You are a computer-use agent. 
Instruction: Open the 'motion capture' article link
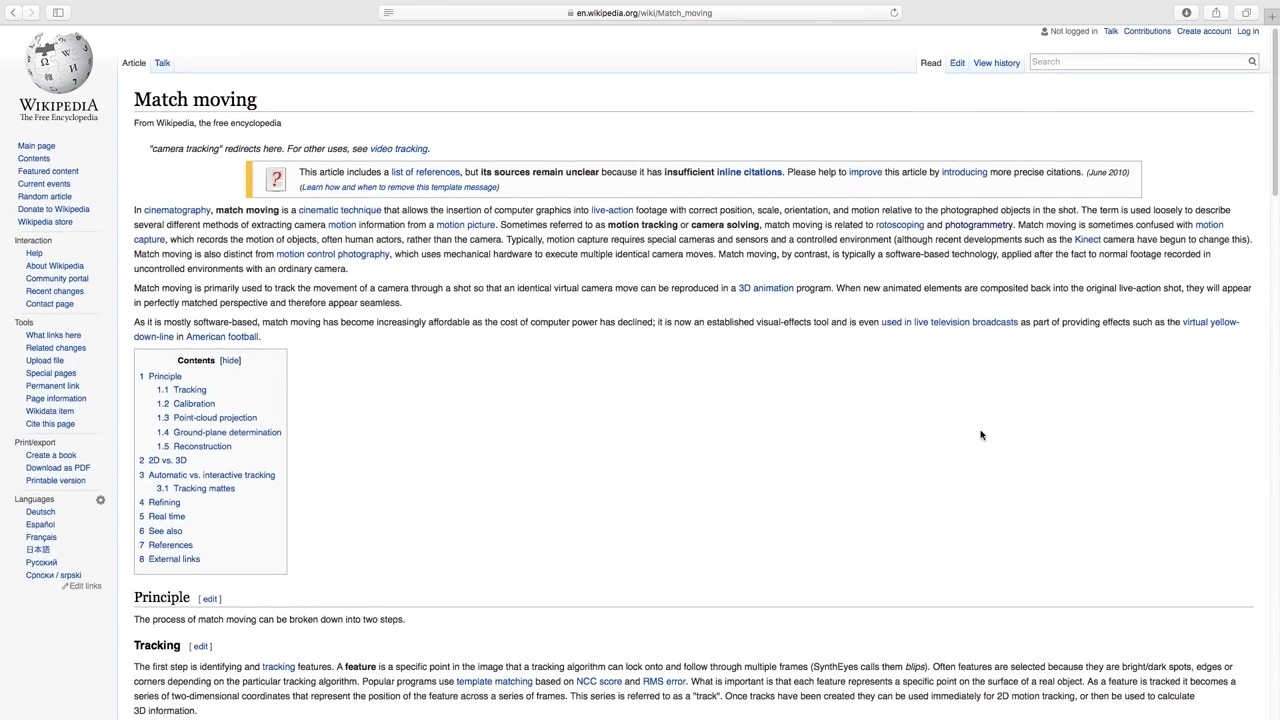[1208, 225]
